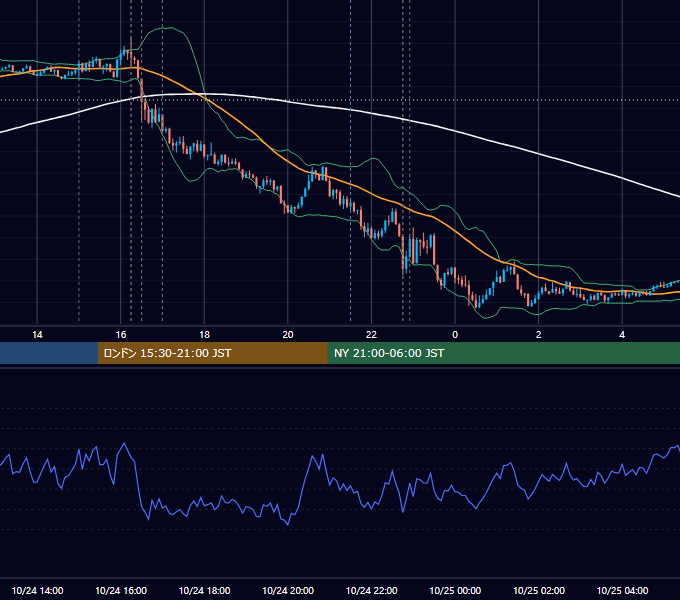Click the hour label 16 on price chart axis

[121, 335]
